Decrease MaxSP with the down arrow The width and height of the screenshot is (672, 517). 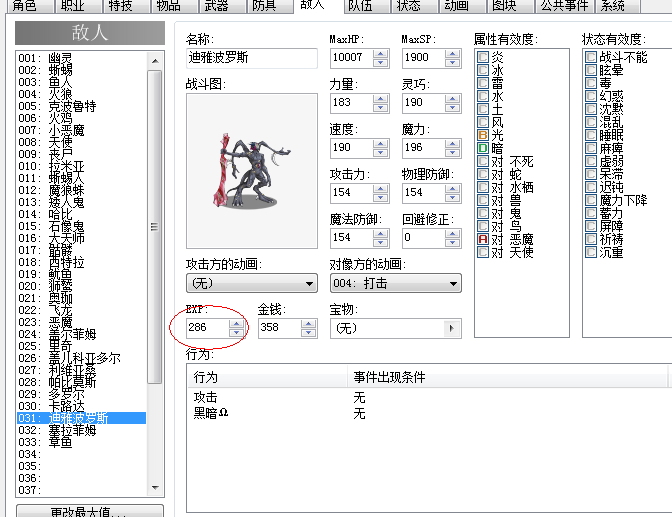coord(453,63)
